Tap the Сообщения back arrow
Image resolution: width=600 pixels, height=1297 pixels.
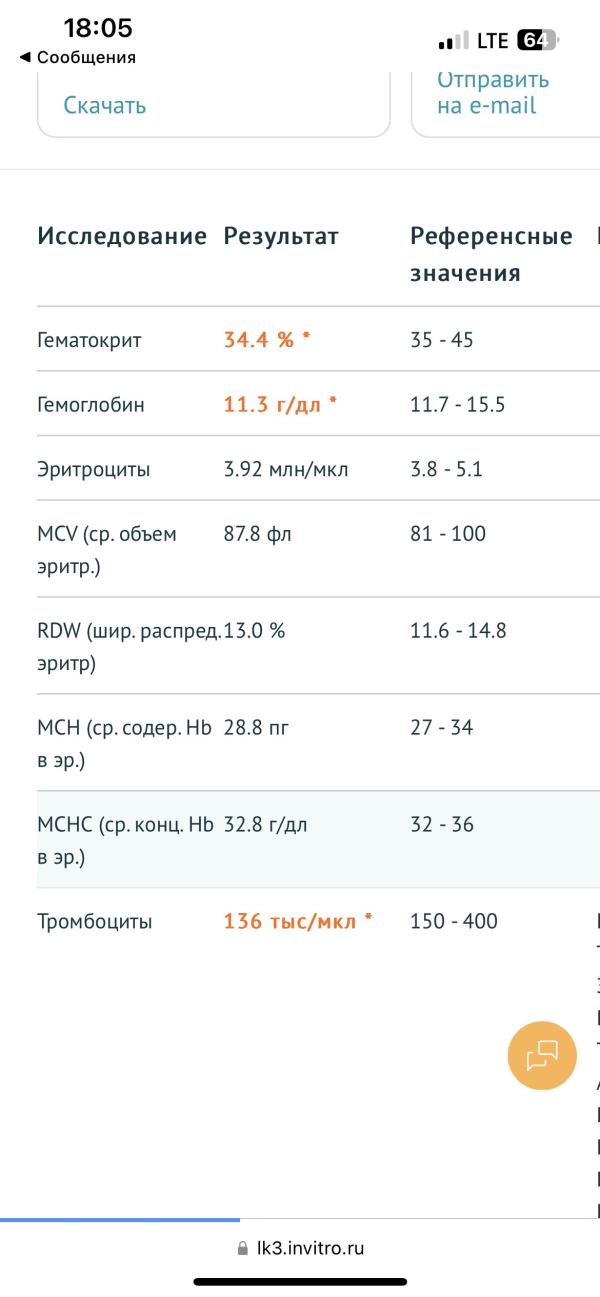(25, 57)
